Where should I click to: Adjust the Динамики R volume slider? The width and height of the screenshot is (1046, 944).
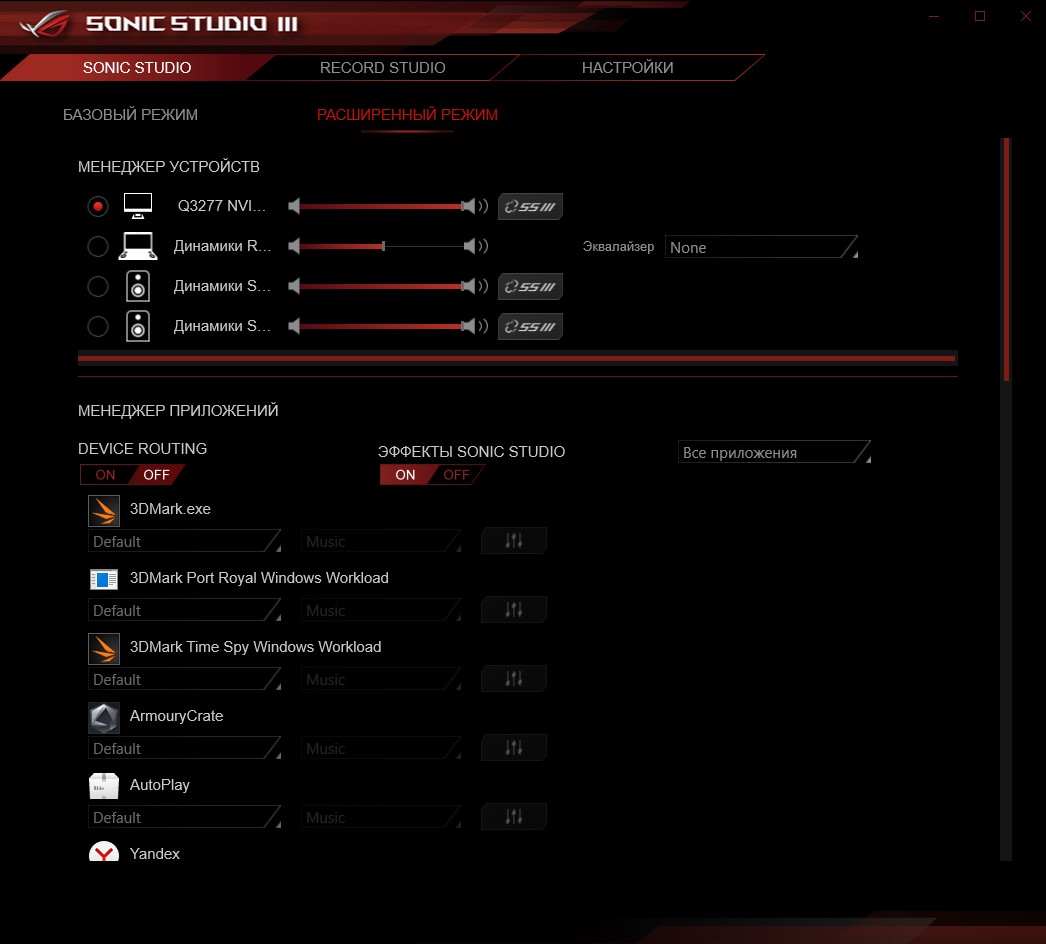[384, 246]
